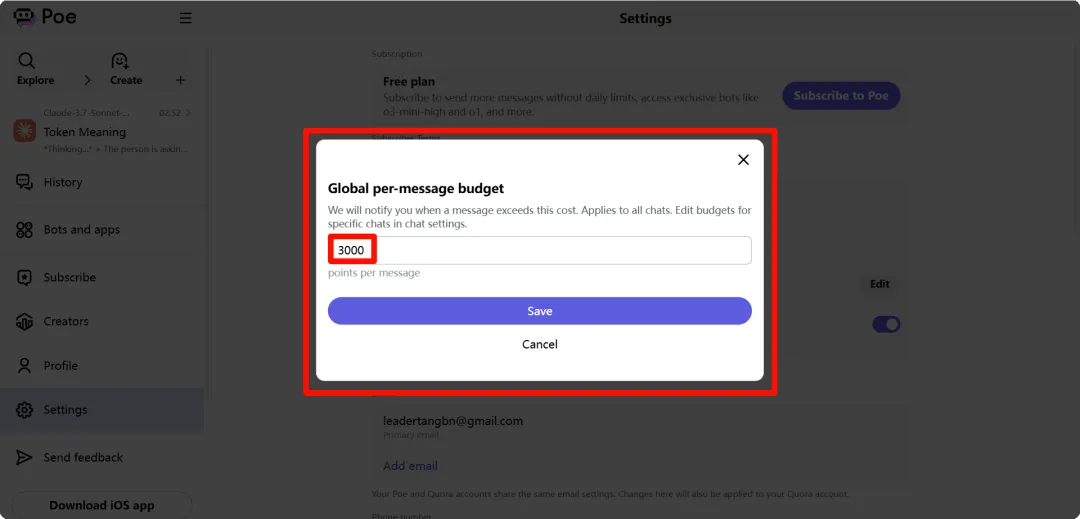This screenshot has height=519, width=1080.
Task: Expand the chevron next to Explore
Action: (x=87, y=80)
